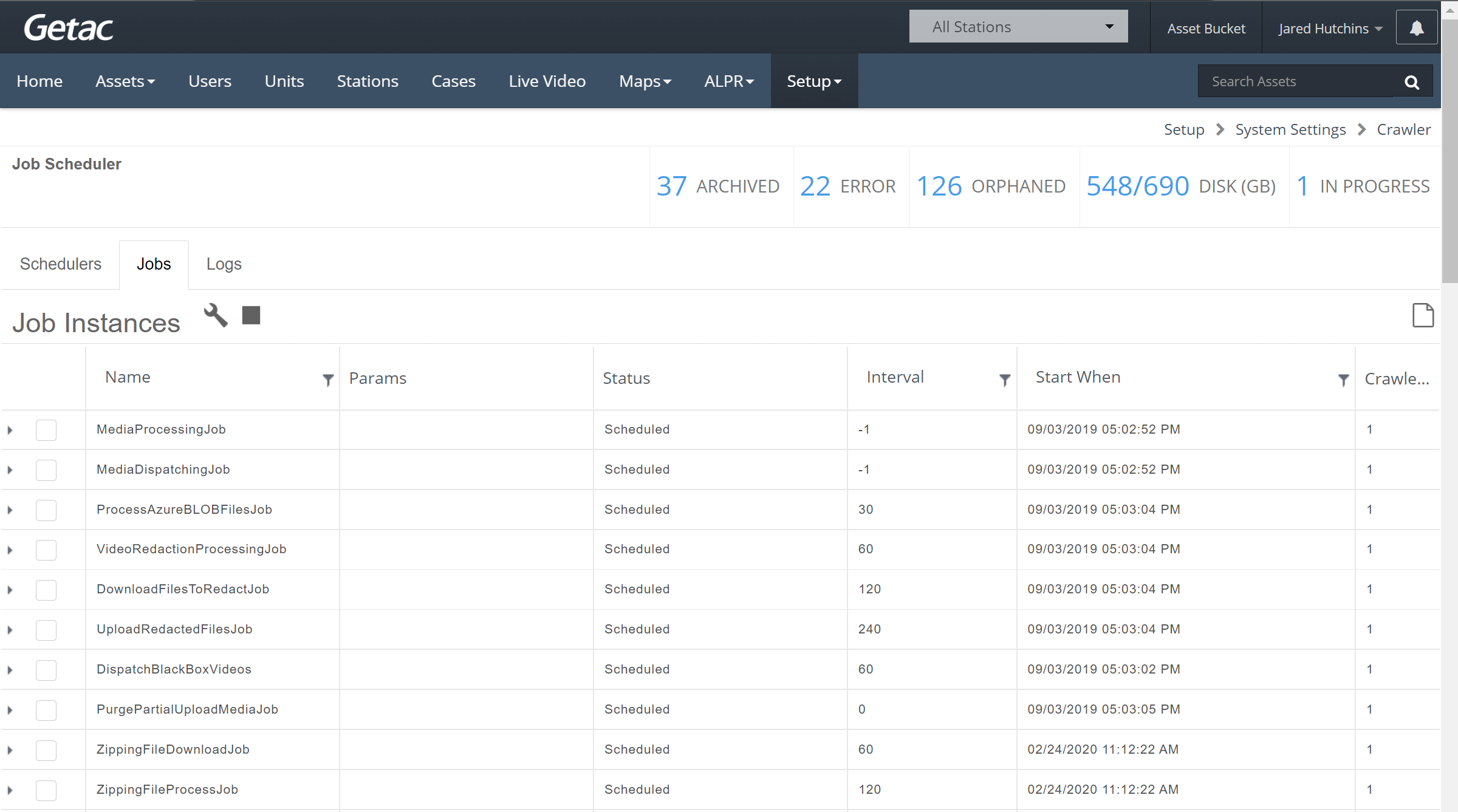Image resolution: width=1458 pixels, height=812 pixels.
Task: Select the ZippingFileDownloadJob checkbox
Action: click(46, 750)
